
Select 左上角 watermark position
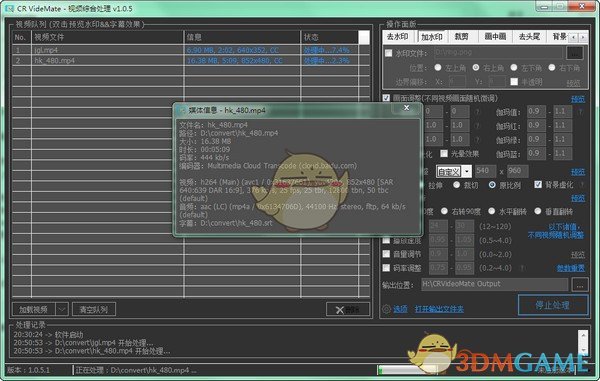438,68
